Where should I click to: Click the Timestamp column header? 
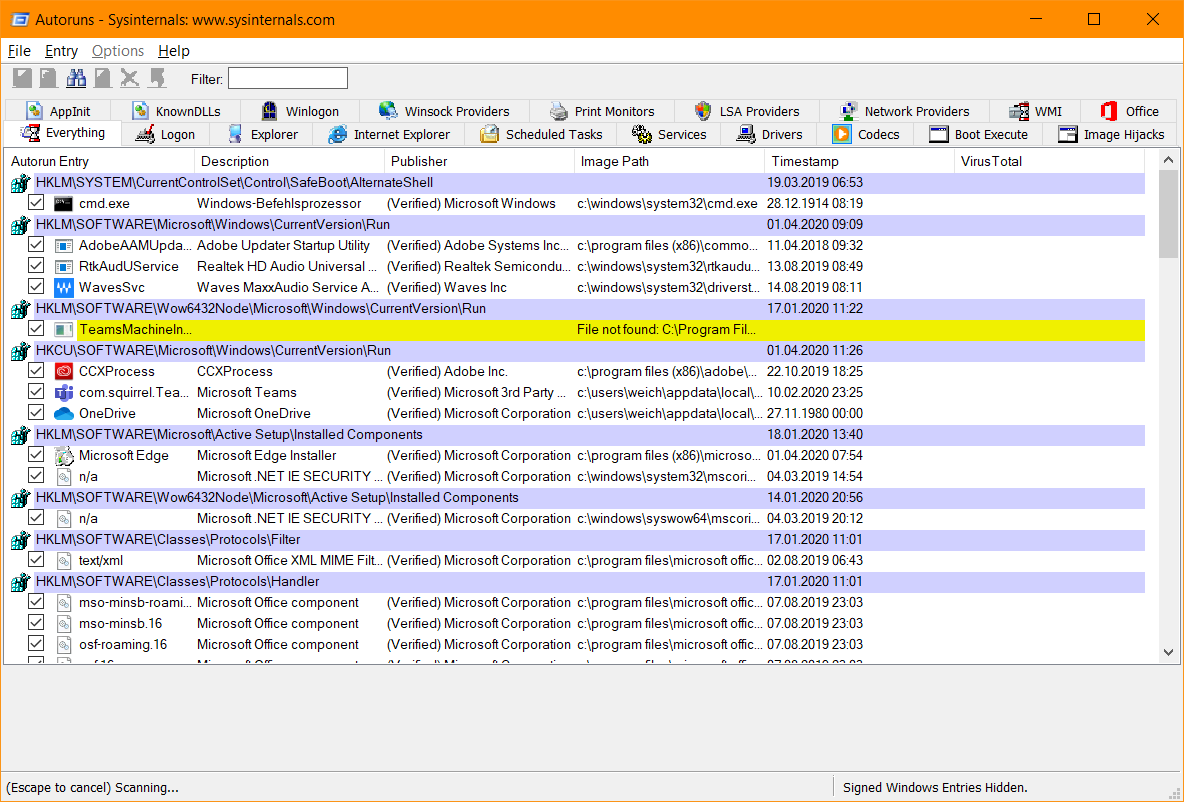point(860,162)
